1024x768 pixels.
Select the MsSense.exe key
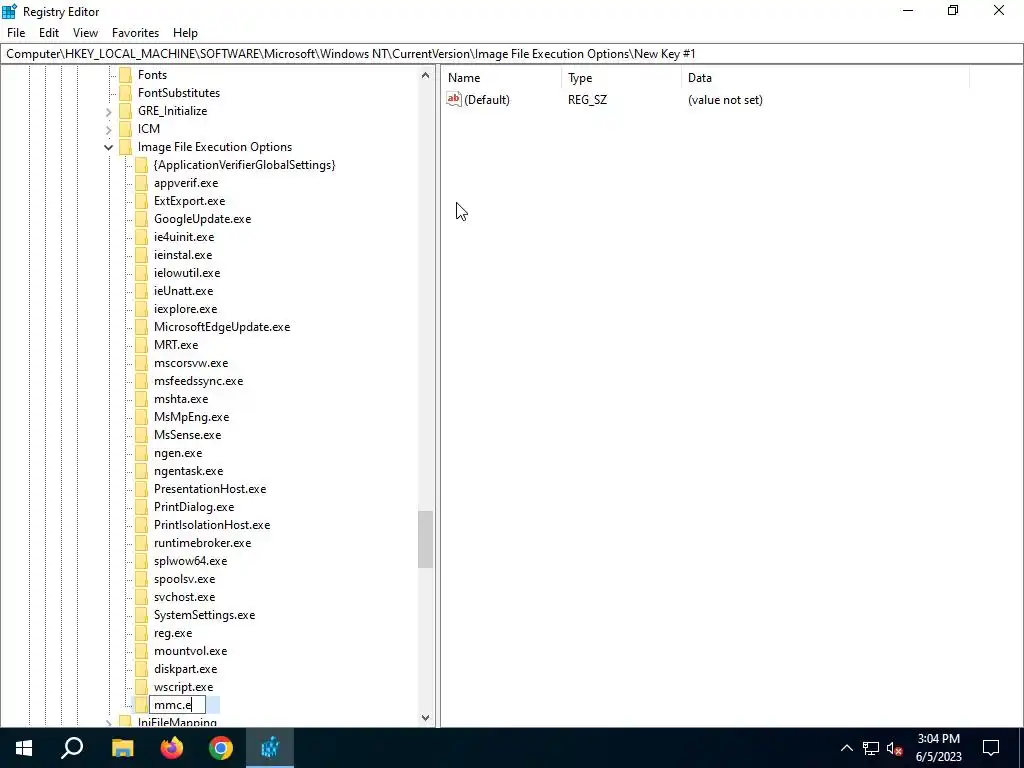pyautogui.click(x=187, y=434)
